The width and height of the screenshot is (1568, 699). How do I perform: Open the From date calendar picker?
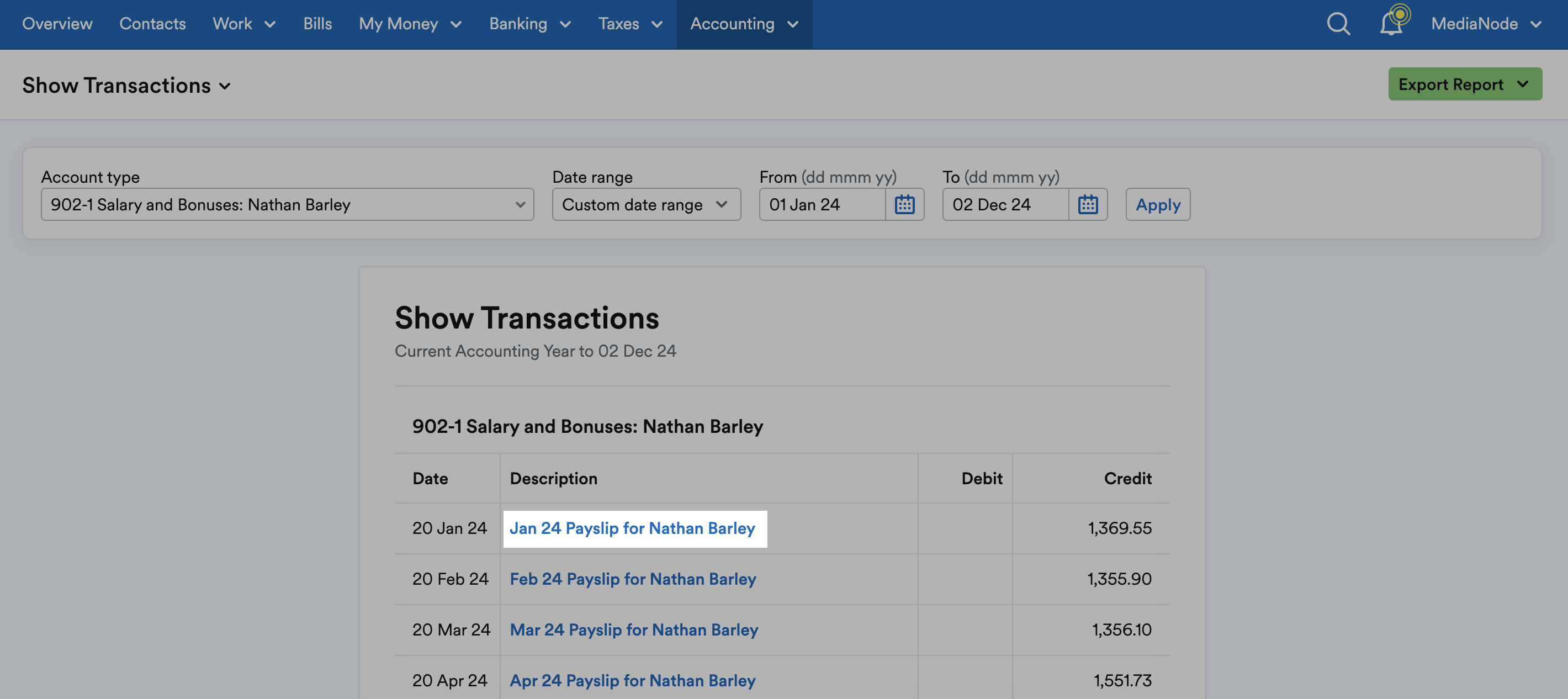tap(904, 205)
